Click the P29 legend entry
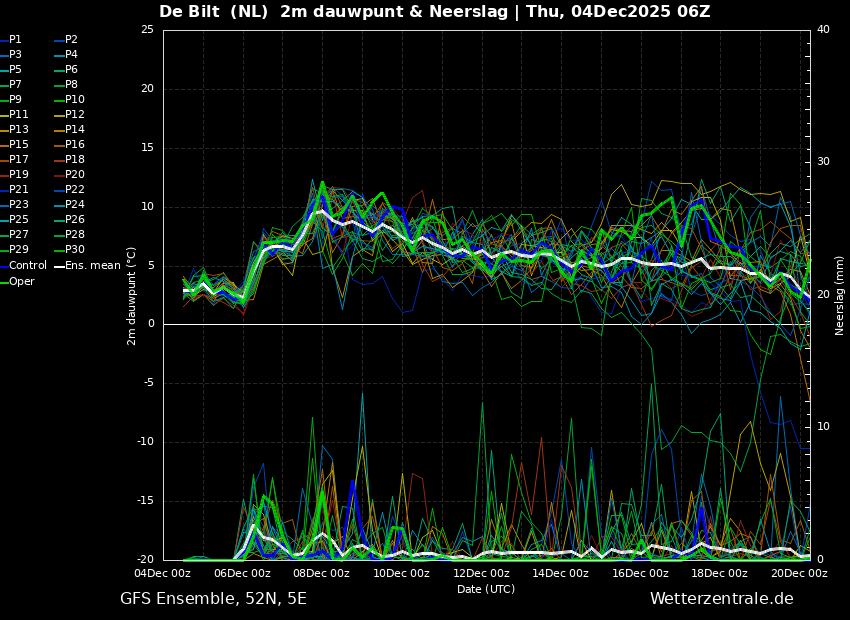 tap(14, 249)
